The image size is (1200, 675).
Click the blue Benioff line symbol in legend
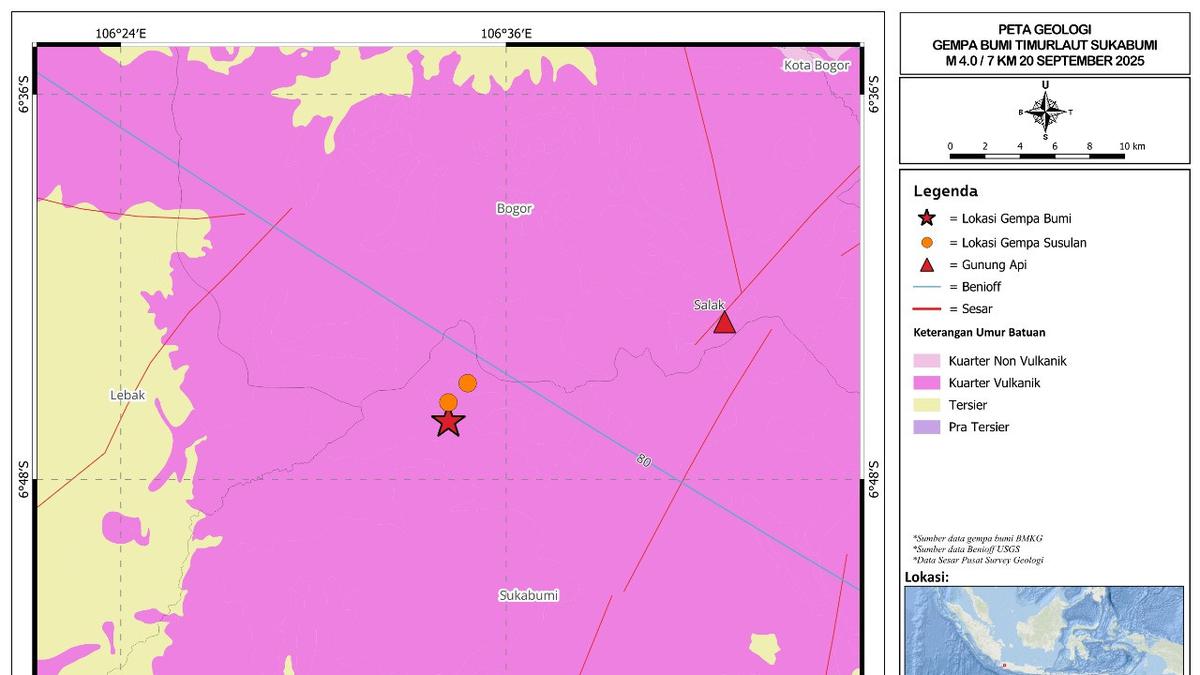927,287
